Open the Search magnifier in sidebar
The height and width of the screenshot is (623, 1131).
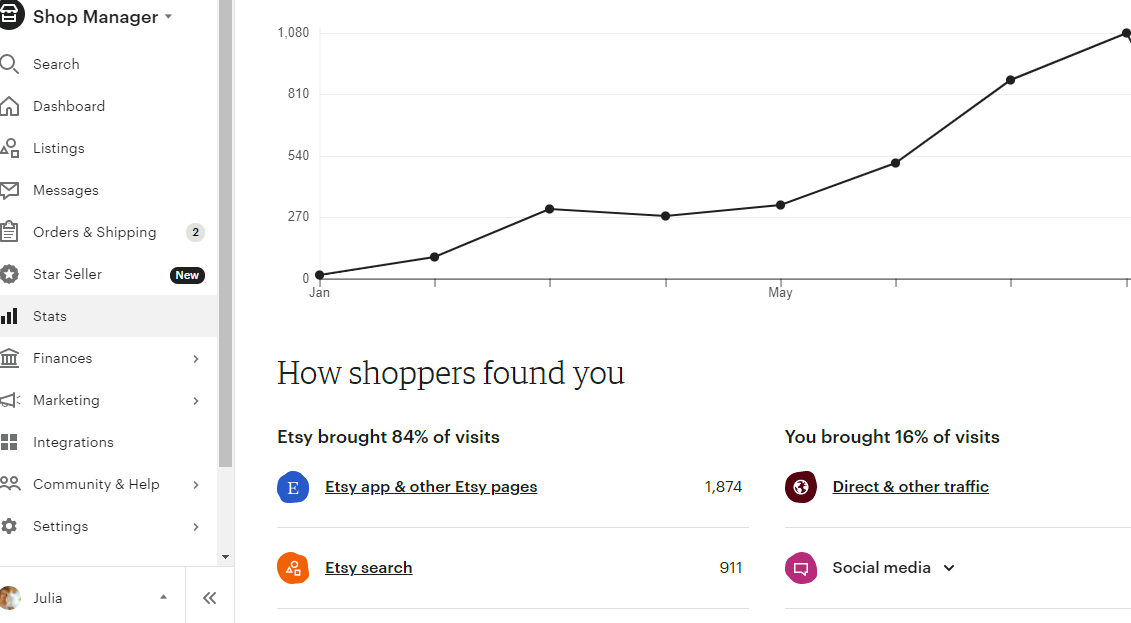[9, 64]
